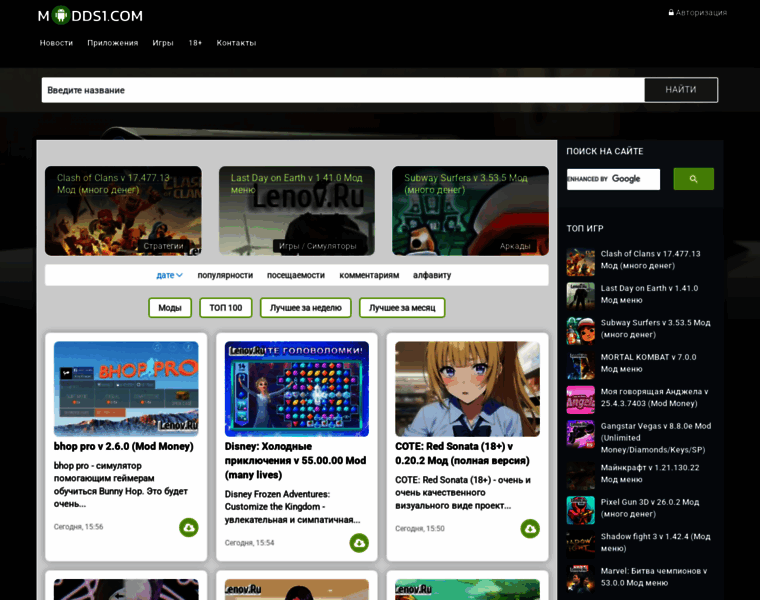Sort by посещаемости
Image resolution: width=760 pixels, height=600 pixels.
click(x=296, y=275)
